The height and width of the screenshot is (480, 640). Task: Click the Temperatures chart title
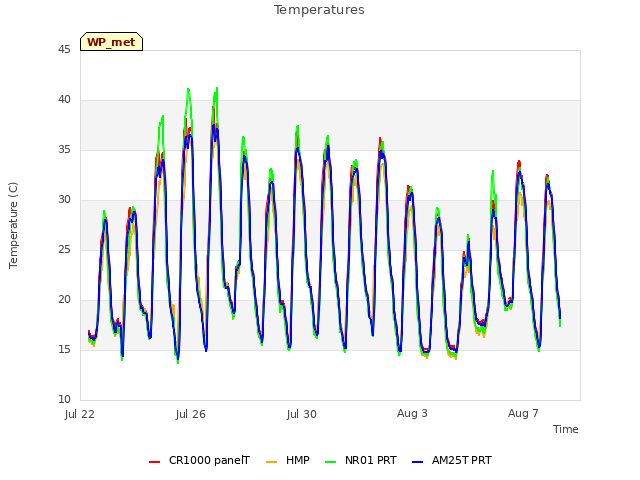click(x=319, y=10)
